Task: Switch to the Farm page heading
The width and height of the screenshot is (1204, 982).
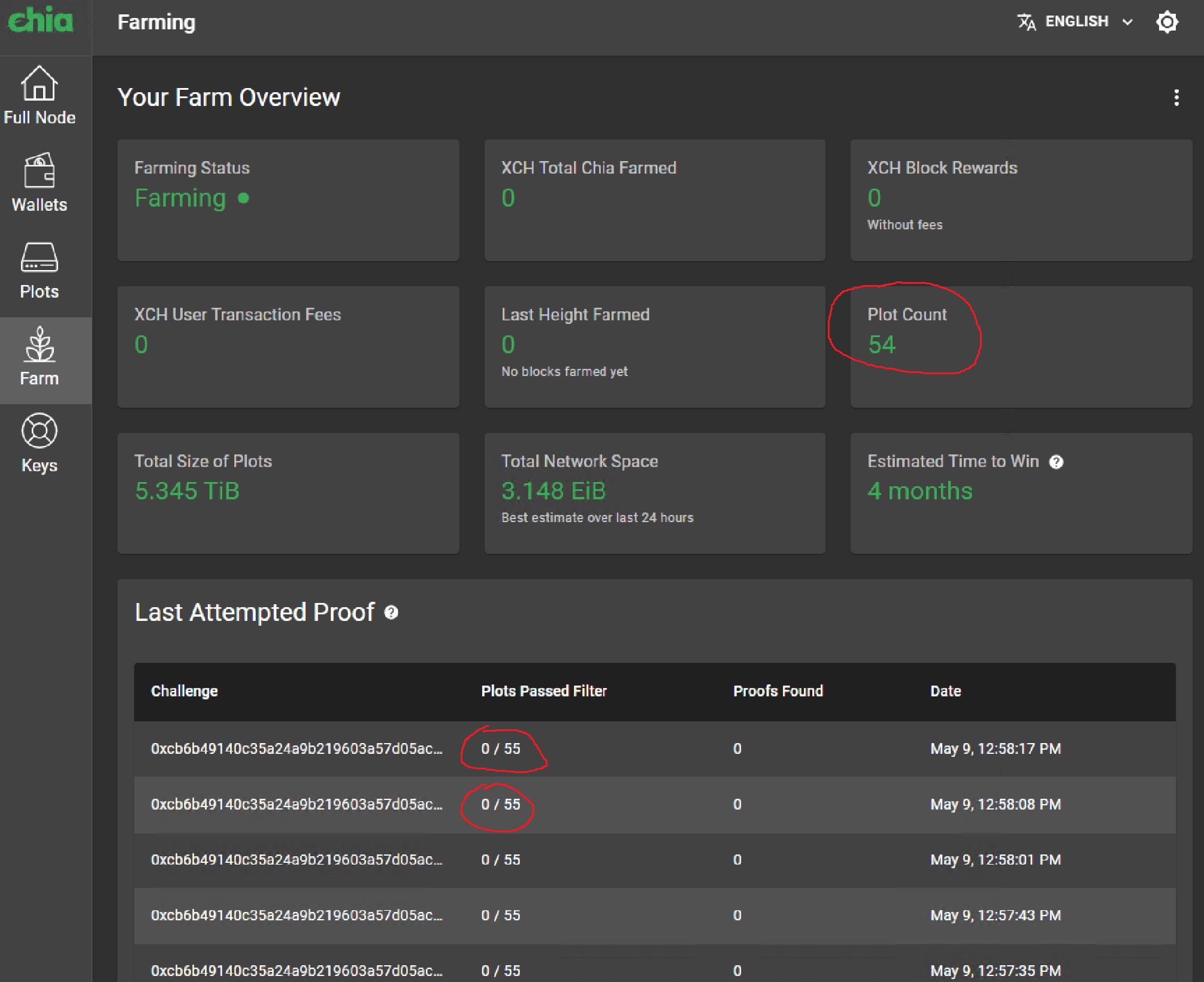Action: coord(157,22)
